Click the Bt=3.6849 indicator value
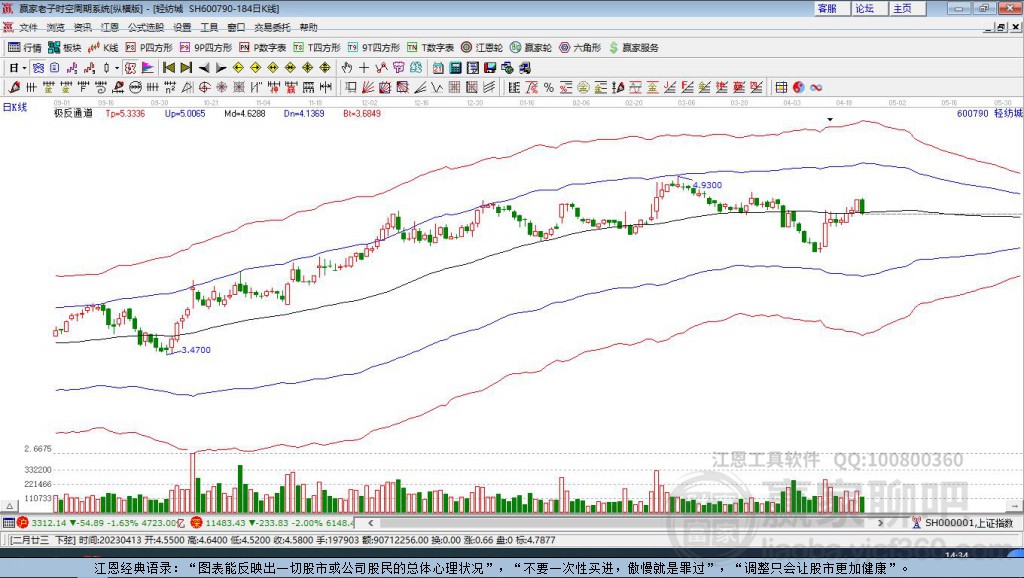The image size is (1024, 578). coord(362,114)
